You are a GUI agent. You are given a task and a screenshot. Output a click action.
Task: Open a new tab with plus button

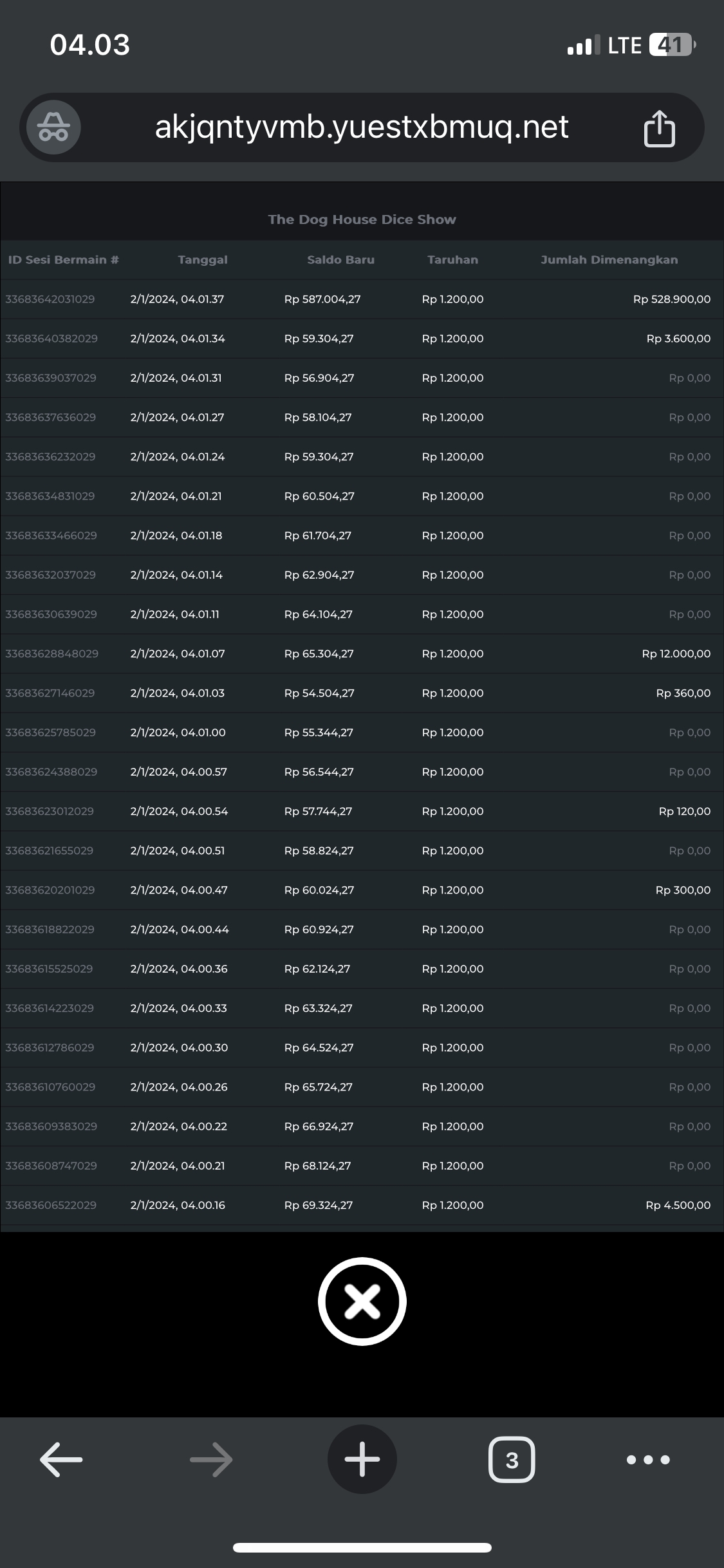tap(362, 1459)
